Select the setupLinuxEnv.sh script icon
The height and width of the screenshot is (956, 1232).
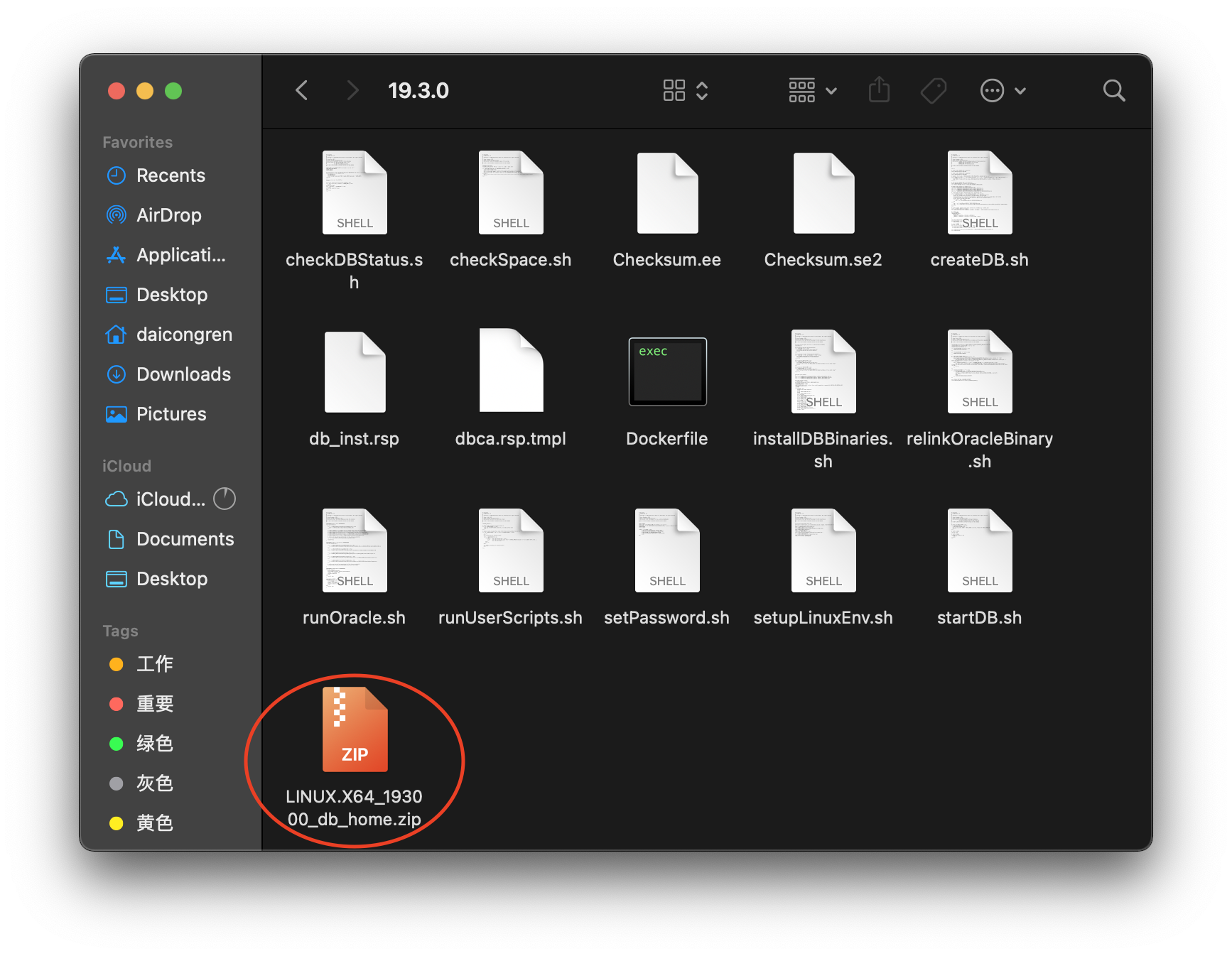823,549
